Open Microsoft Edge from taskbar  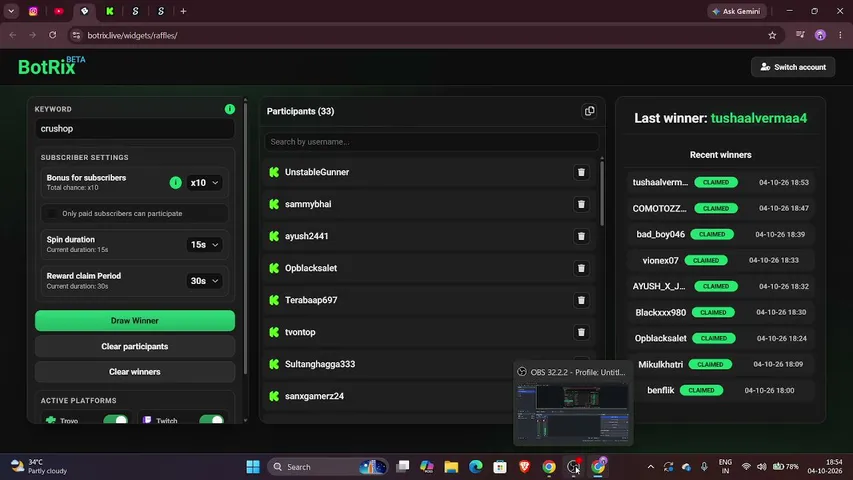(475, 466)
